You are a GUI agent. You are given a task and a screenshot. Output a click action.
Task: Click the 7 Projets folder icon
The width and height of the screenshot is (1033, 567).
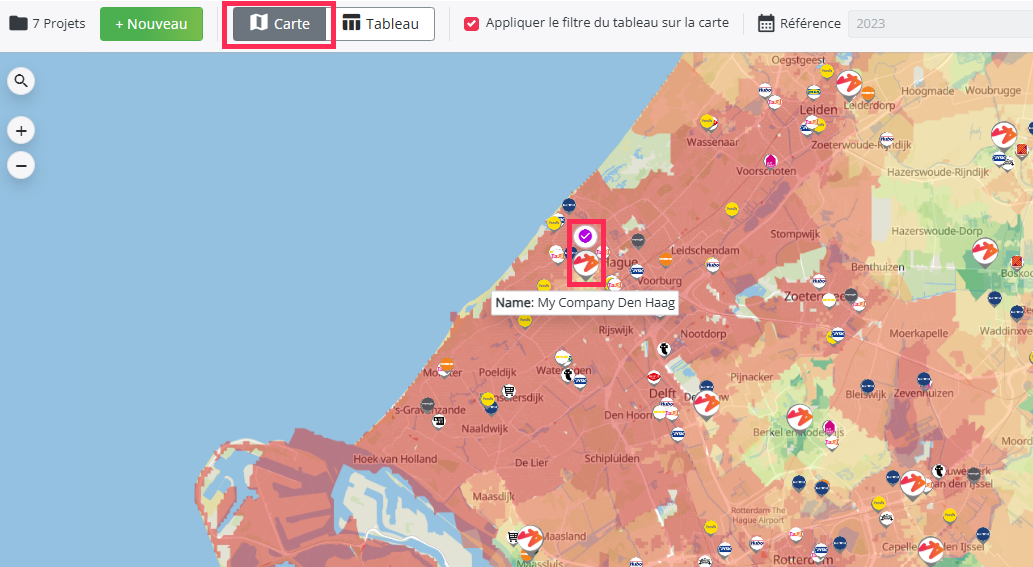(18, 23)
